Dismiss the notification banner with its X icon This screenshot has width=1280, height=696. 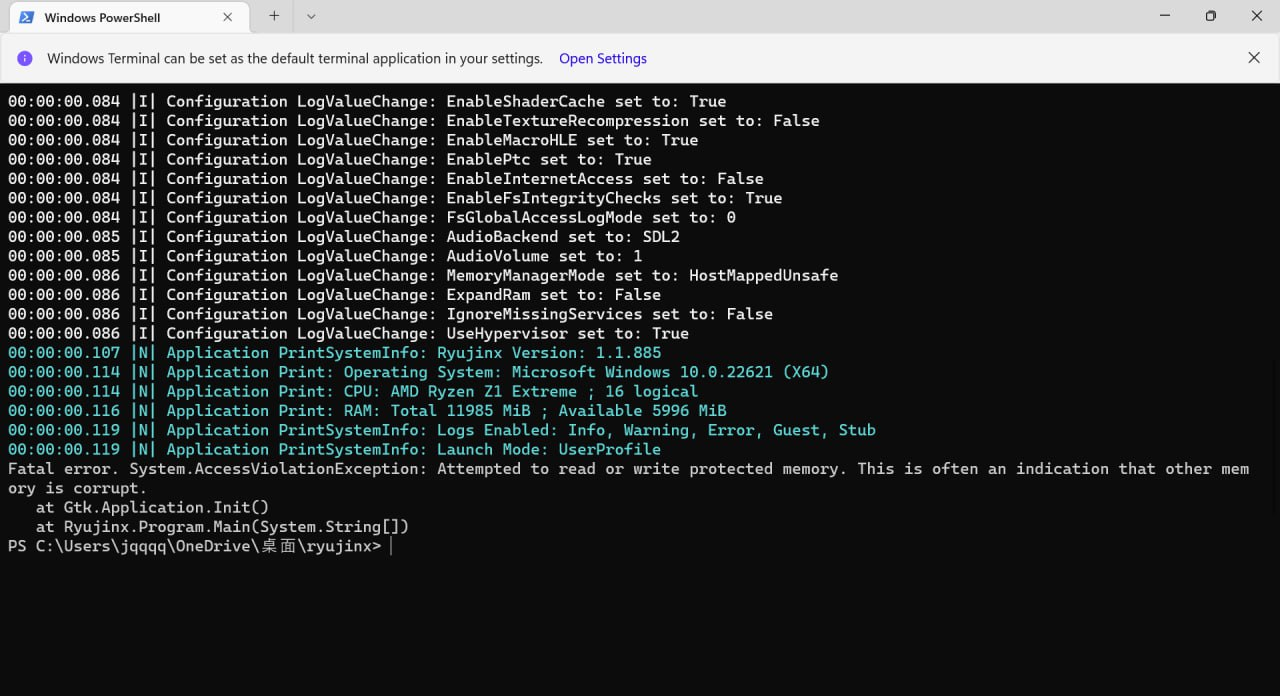tap(1254, 58)
